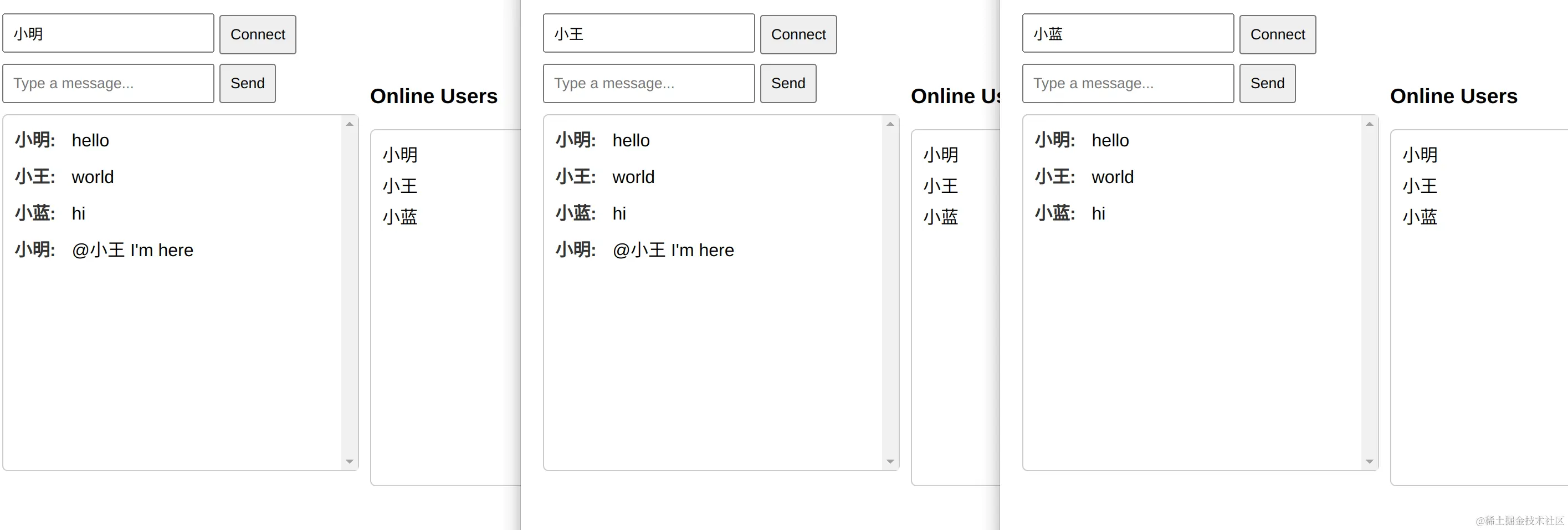Viewport: 1568px width, 530px height.
Task: Click scroll up arrow in 小王 chat box
Action: [890, 124]
